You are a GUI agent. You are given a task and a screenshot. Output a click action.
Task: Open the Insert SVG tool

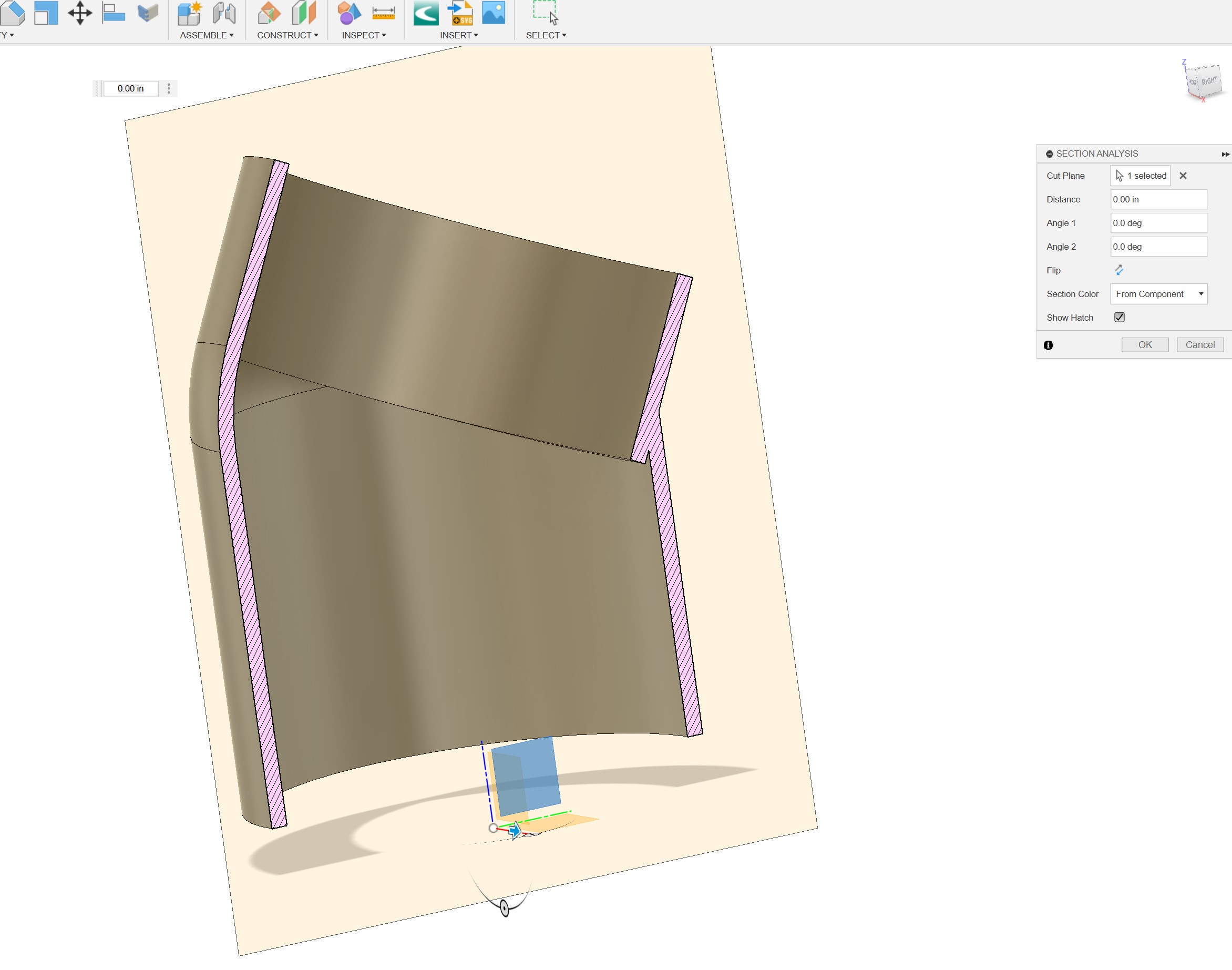460,14
